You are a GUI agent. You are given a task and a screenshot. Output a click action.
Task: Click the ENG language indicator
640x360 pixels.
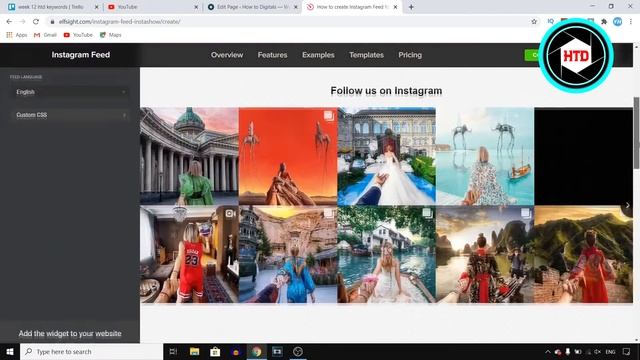[x=610, y=351]
